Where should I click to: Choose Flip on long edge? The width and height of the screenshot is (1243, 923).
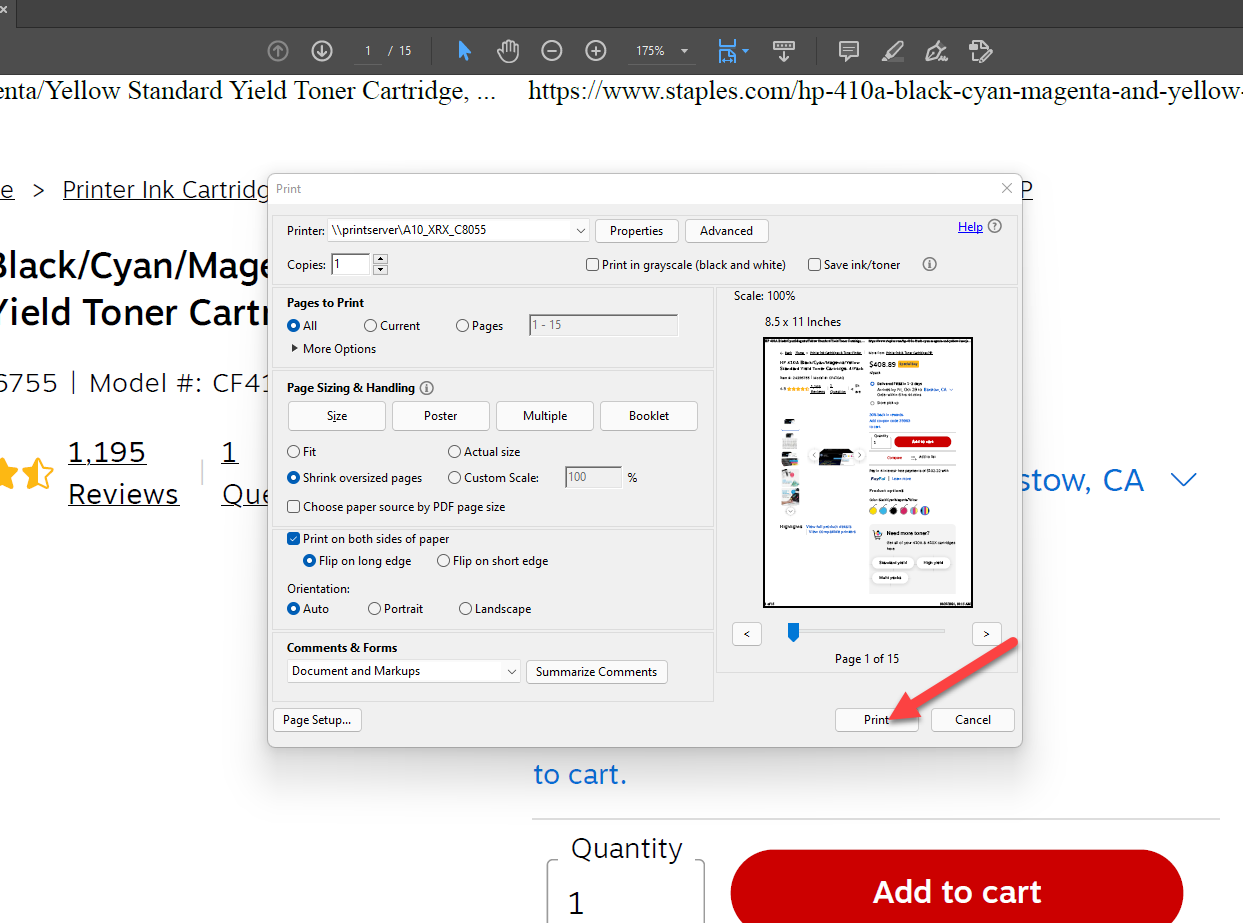point(309,561)
